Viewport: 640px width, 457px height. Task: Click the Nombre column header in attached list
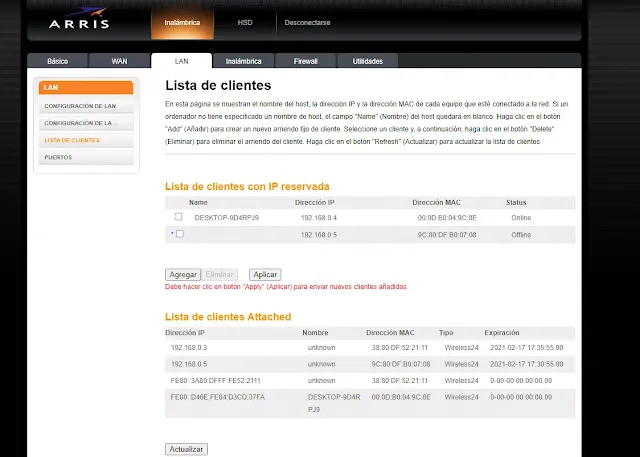[x=315, y=333]
